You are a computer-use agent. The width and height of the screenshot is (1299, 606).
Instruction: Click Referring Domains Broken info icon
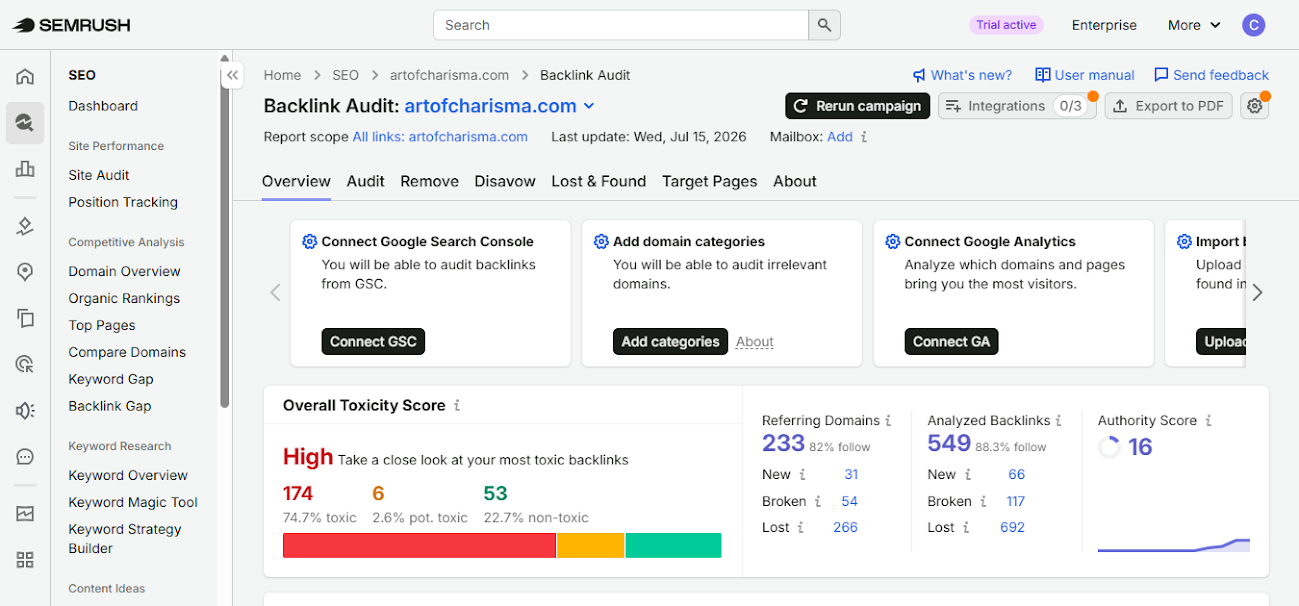pos(817,501)
